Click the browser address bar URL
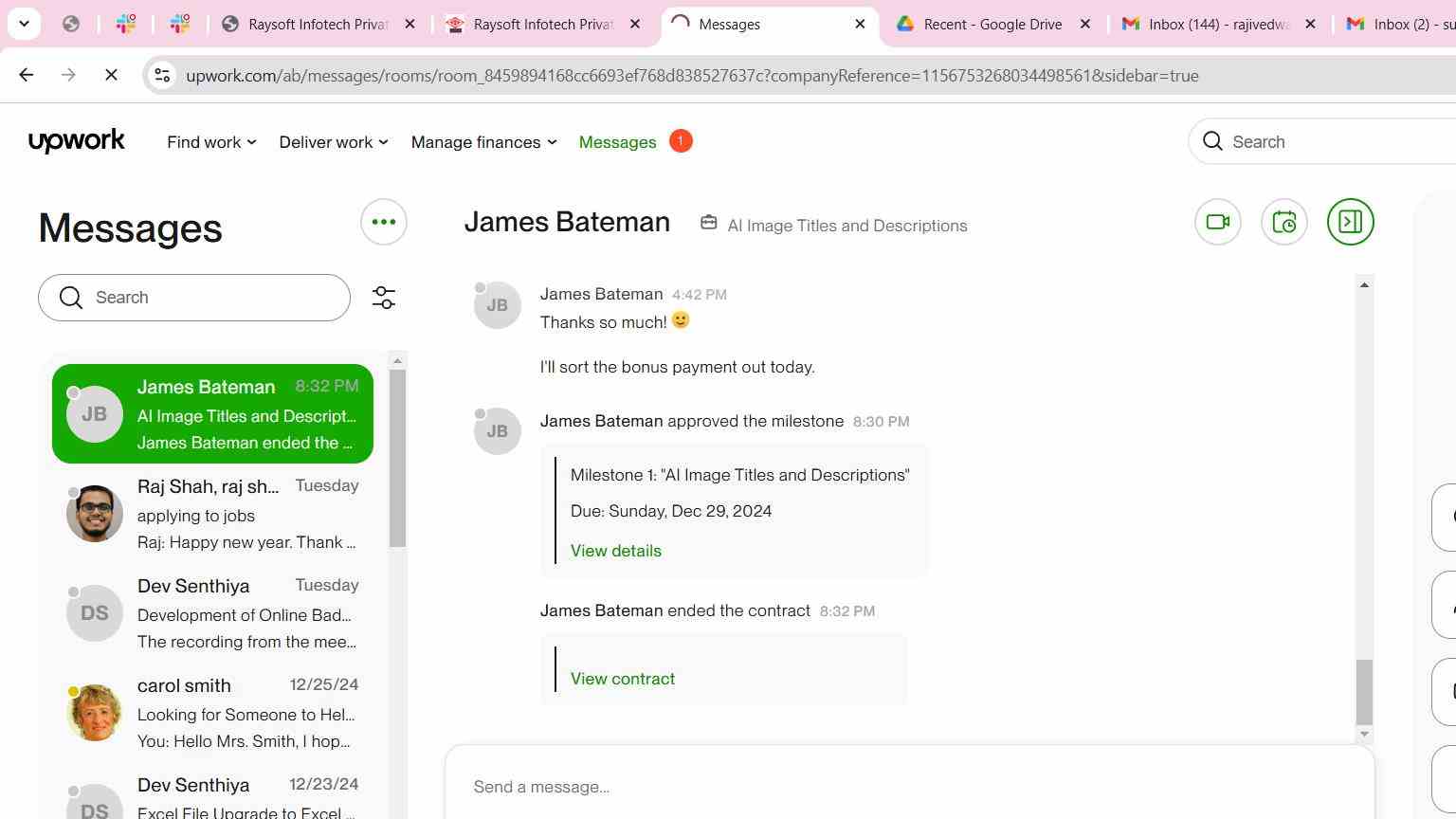Image resolution: width=1456 pixels, height=819 pixels. pos(692,76)
